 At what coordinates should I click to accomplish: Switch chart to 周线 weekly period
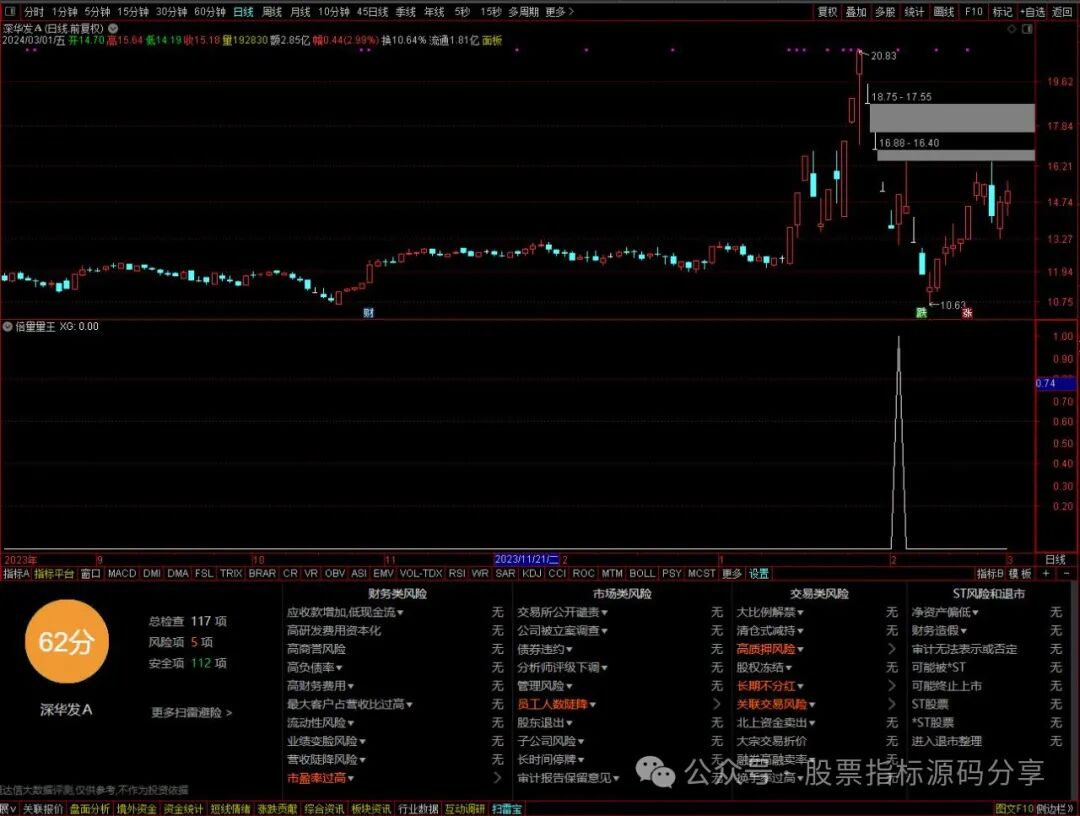(x=272, y=12)
